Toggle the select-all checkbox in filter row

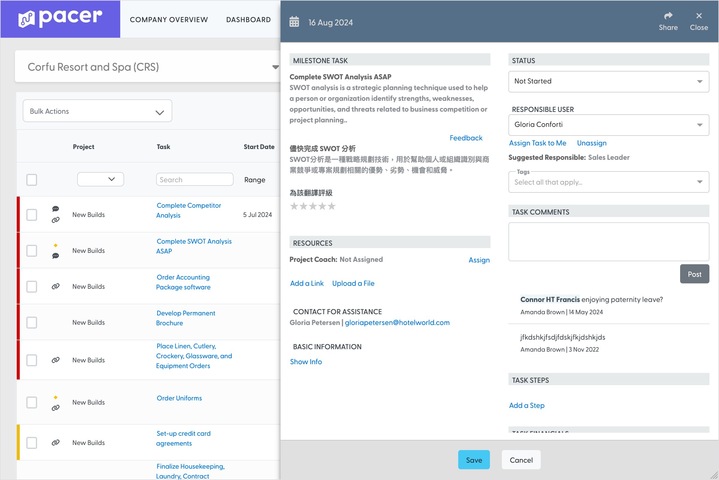tap(32, 180)
